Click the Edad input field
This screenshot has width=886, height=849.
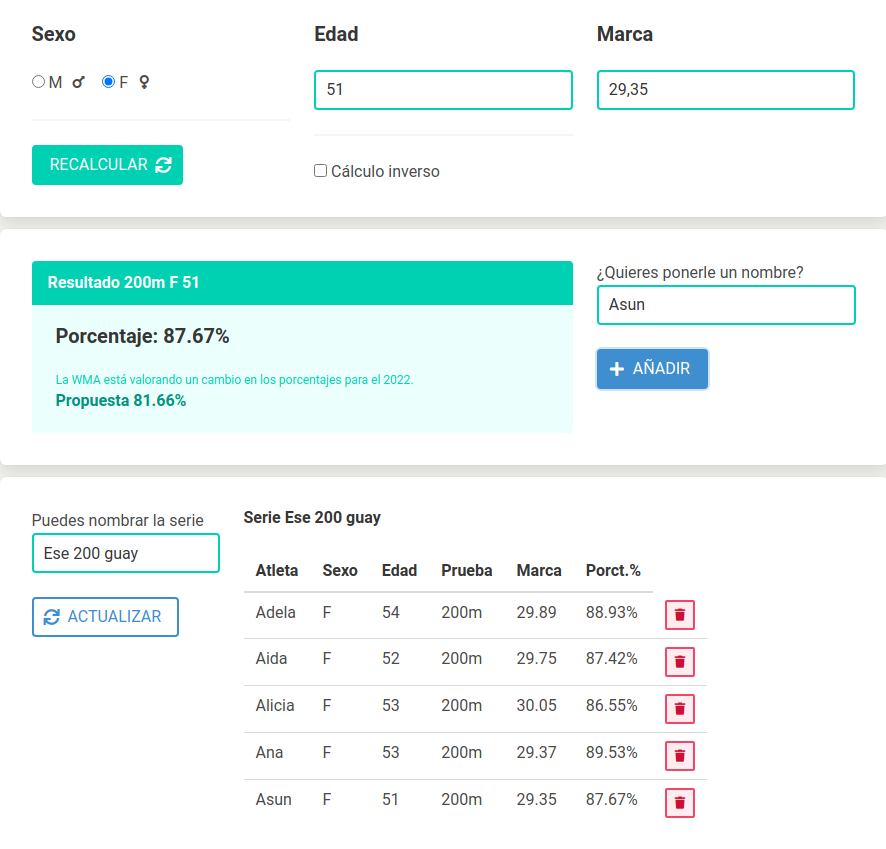tap(443, 90)
